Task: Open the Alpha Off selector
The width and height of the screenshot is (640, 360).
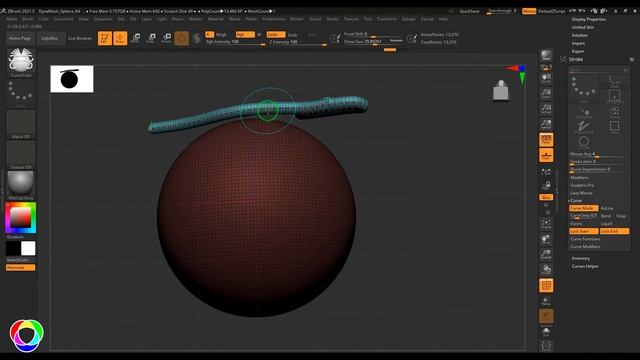Action: (21, 124)
